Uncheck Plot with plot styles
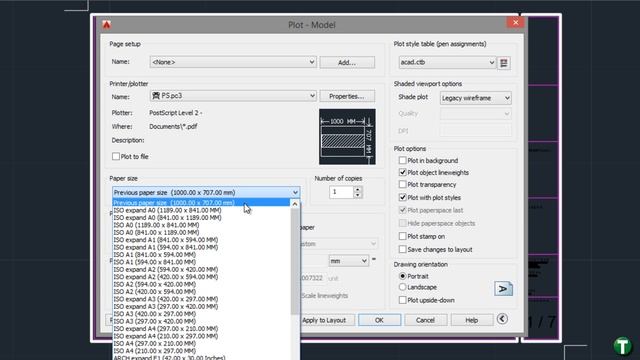 402,198
